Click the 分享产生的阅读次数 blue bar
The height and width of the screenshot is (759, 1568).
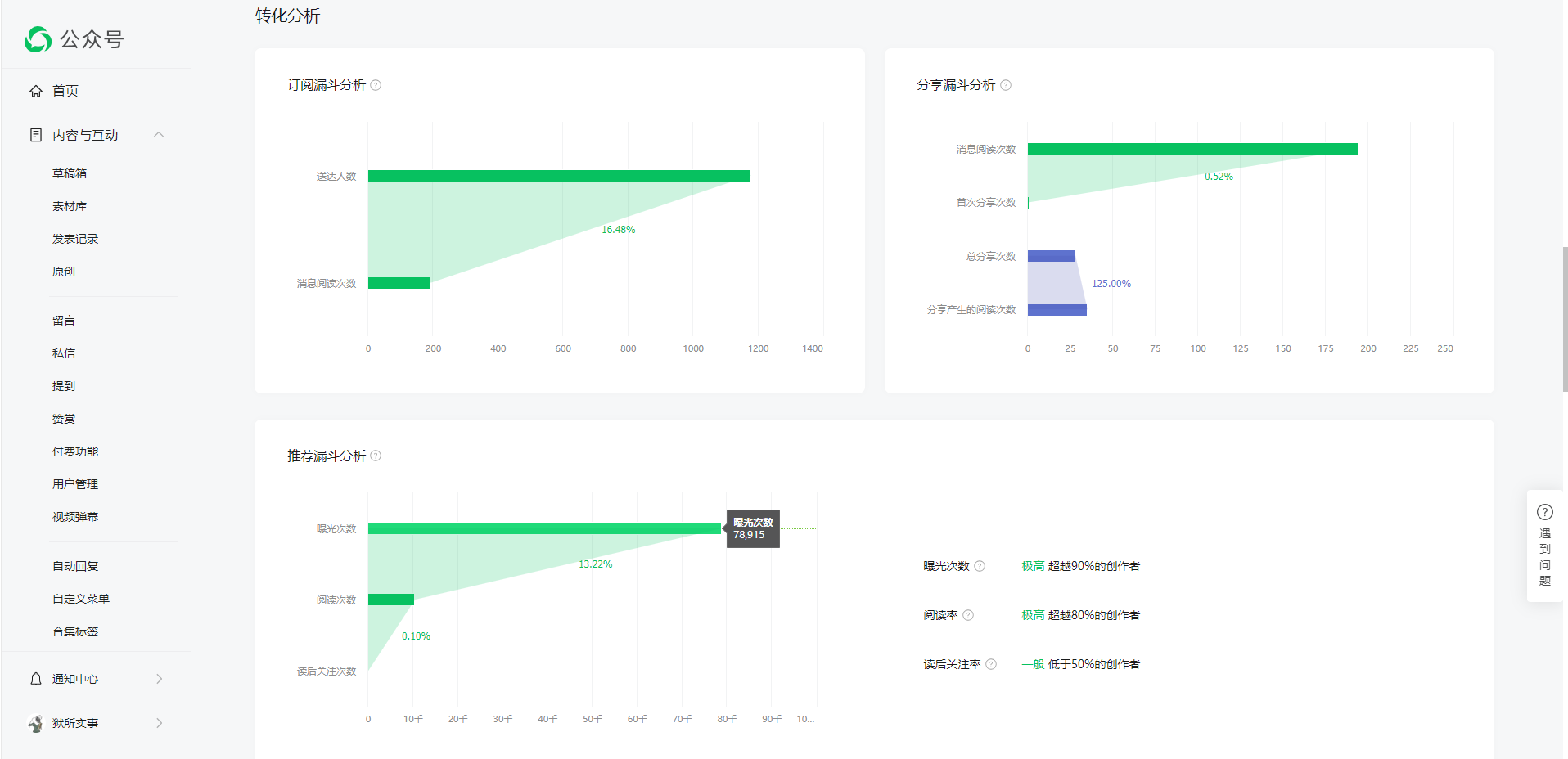tap(1057, 309)
